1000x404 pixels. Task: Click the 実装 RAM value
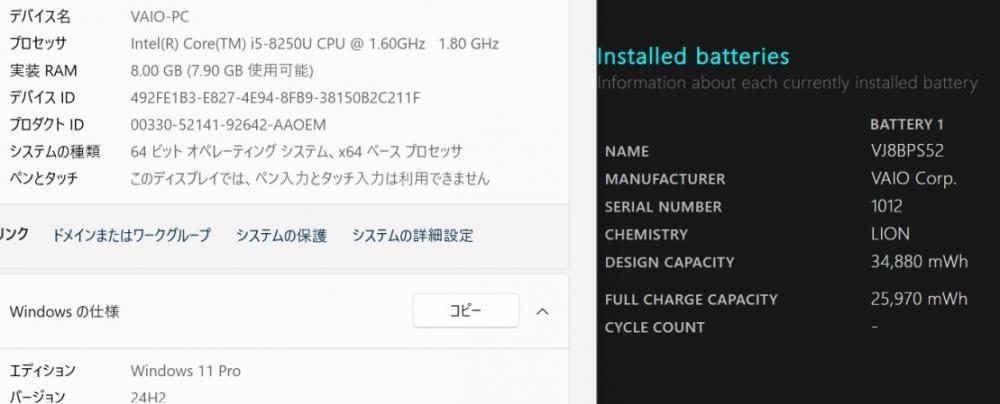(221, 71)
